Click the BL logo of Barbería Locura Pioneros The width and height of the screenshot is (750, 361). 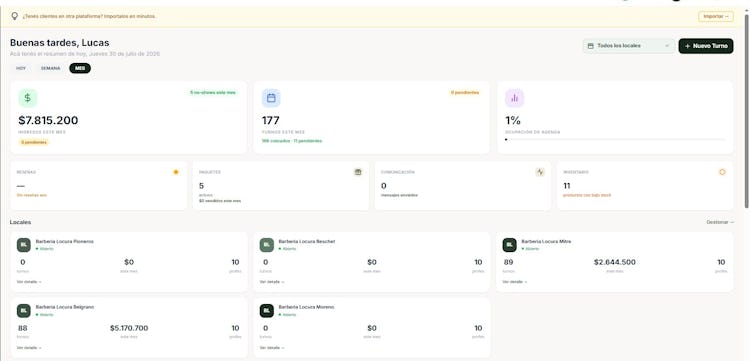click(24, 245)
